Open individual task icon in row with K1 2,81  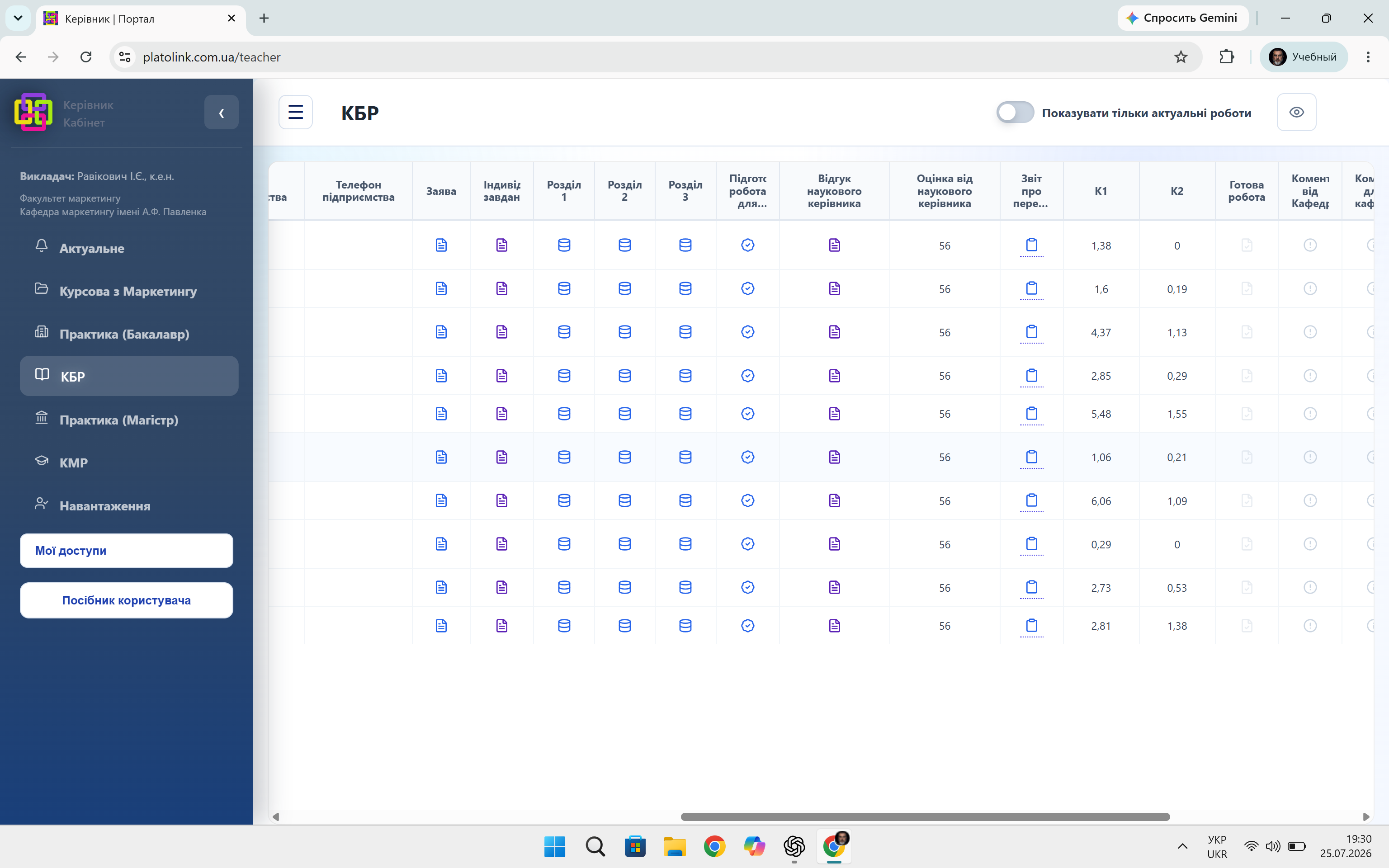coord(501,626)
